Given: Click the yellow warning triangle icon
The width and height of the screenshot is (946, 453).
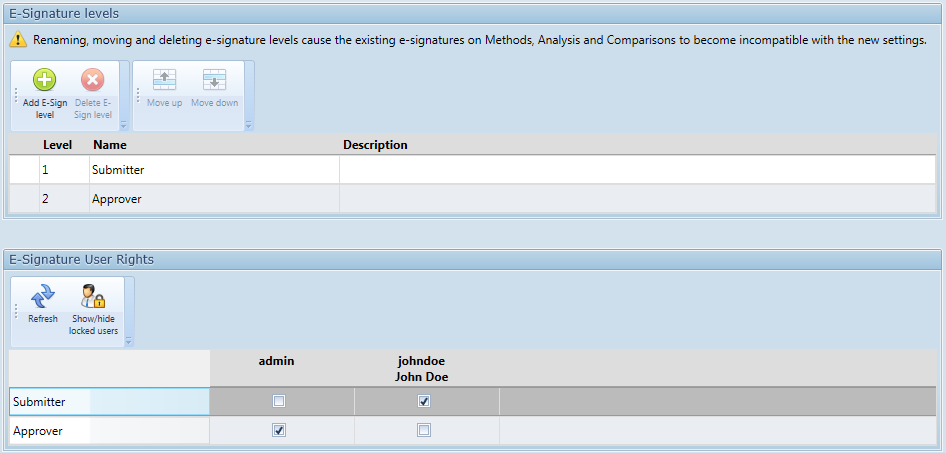Looking at the screenshot, I should 19,40.
